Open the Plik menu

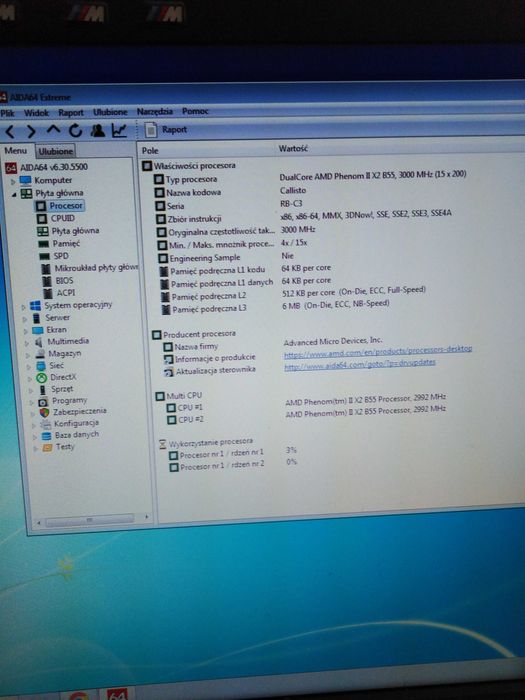[x=7, y=113]
